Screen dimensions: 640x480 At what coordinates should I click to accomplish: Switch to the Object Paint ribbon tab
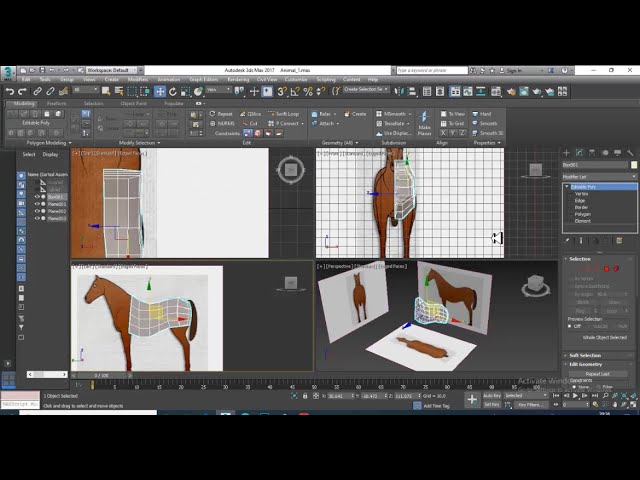[133, 104]
